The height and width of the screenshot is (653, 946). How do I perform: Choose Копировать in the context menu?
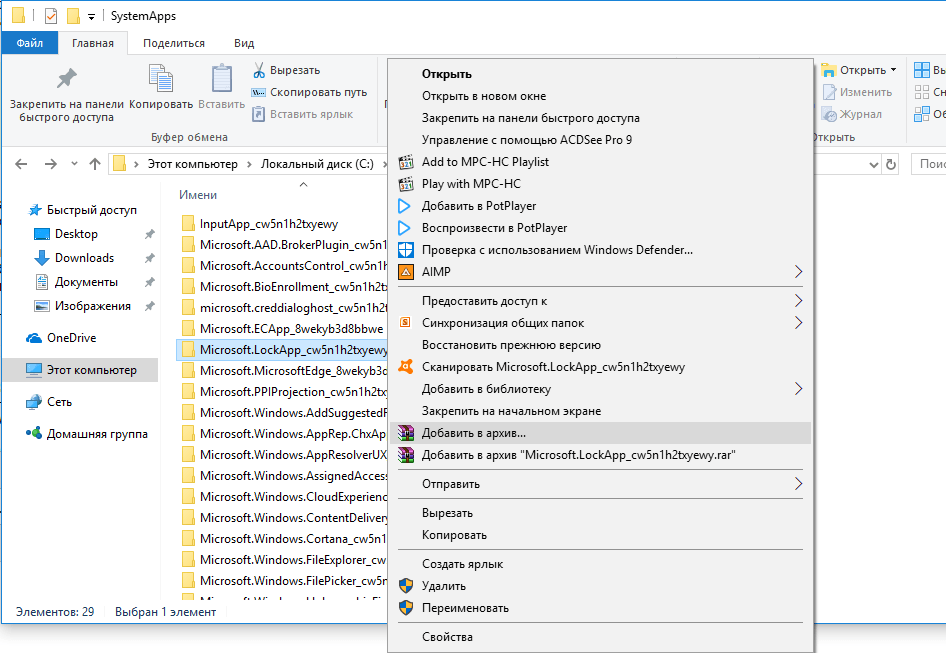[x=600, y=535]
